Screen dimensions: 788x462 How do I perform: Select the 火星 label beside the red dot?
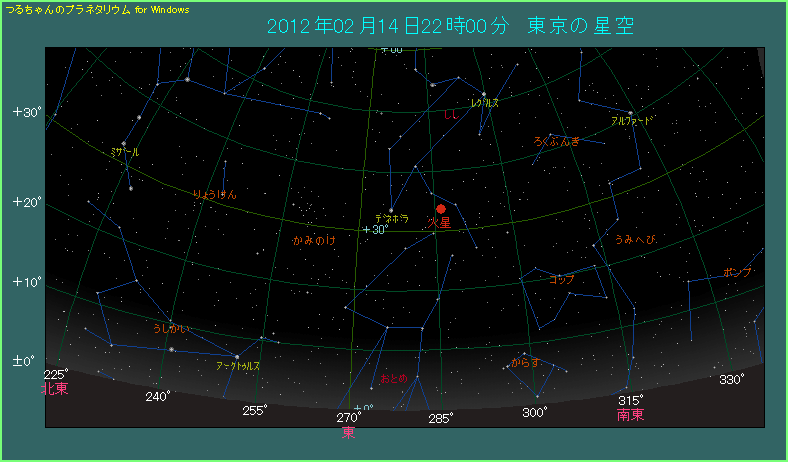click(439, 223)
